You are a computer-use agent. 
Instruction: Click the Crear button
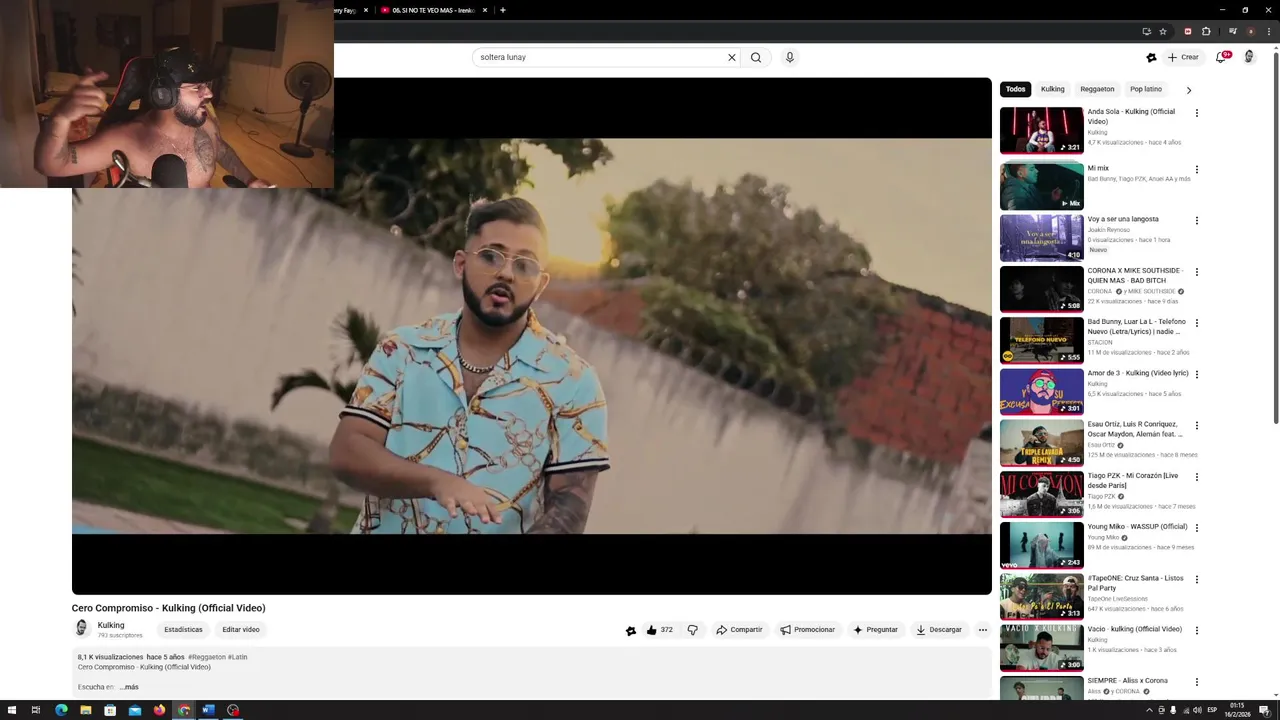pos(1183,57)
